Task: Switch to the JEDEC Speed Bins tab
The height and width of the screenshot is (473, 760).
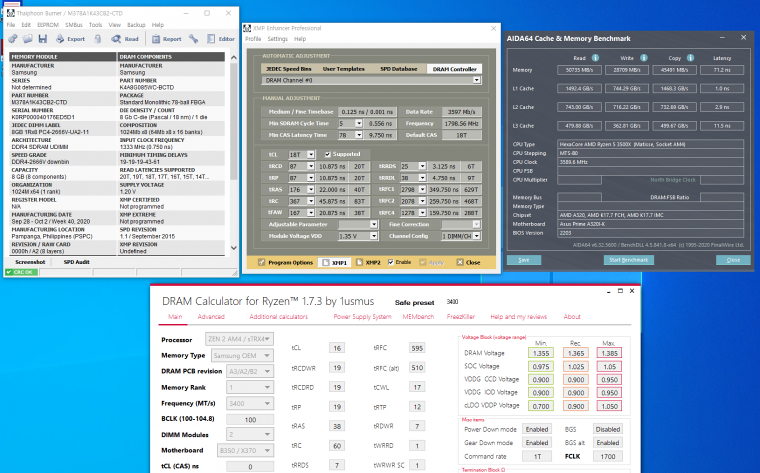Action: coord(288,69)
